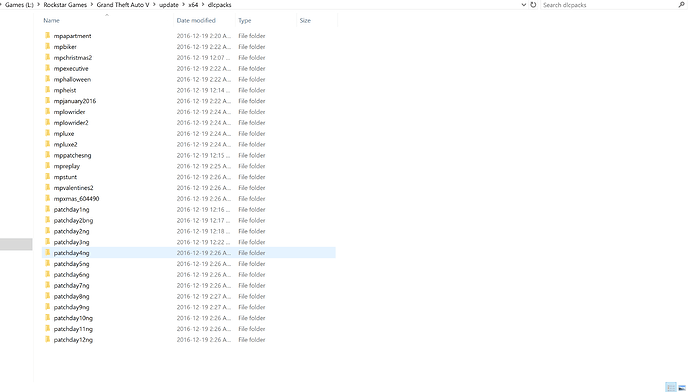The width and height of the screenshot is (690, 392).
Task: Click the mppatchesng folder icon
Action: (48, 155)
